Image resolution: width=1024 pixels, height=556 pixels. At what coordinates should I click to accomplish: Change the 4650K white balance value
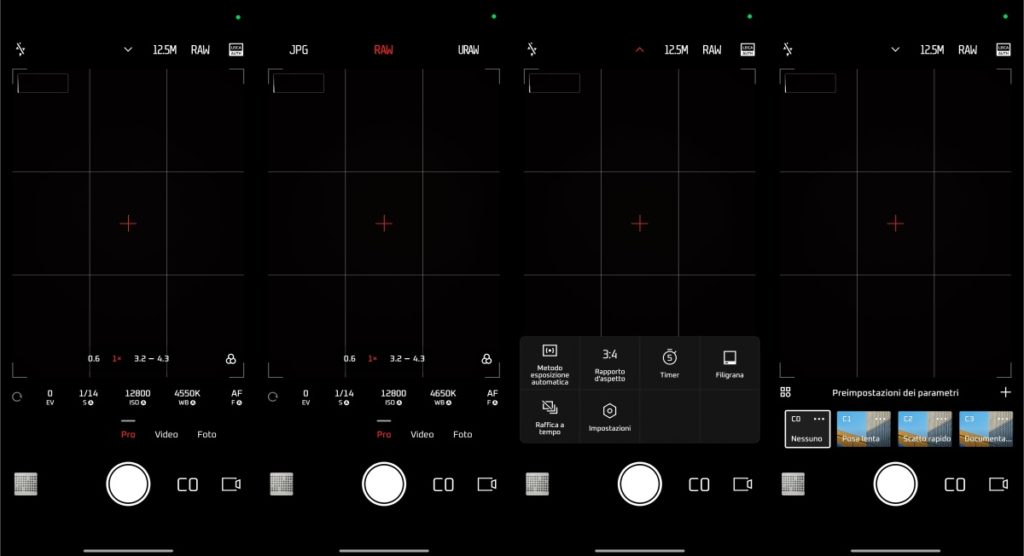[443, 397]
